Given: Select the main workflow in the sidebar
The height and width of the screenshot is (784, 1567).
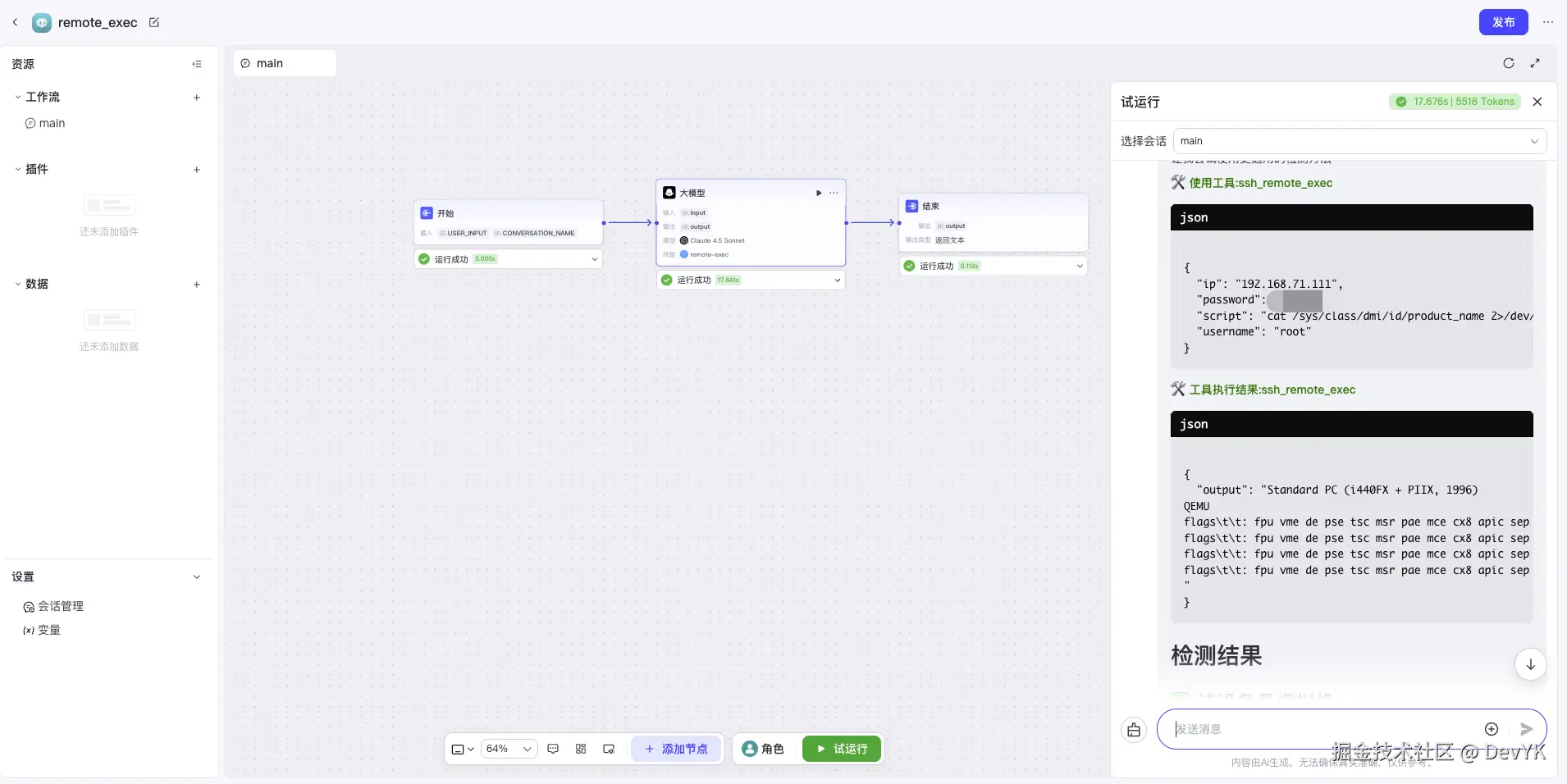Looking at the screenshot, I should (x=52, y=123).
